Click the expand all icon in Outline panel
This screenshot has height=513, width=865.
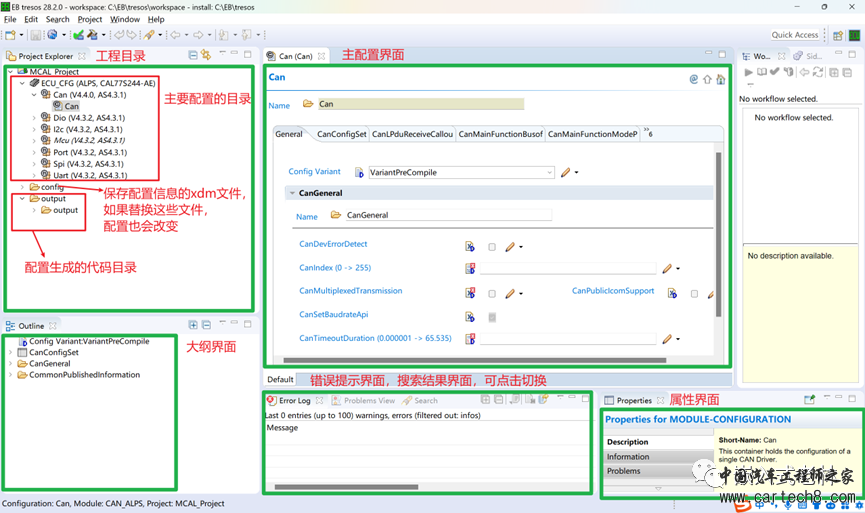click(193, 325)
